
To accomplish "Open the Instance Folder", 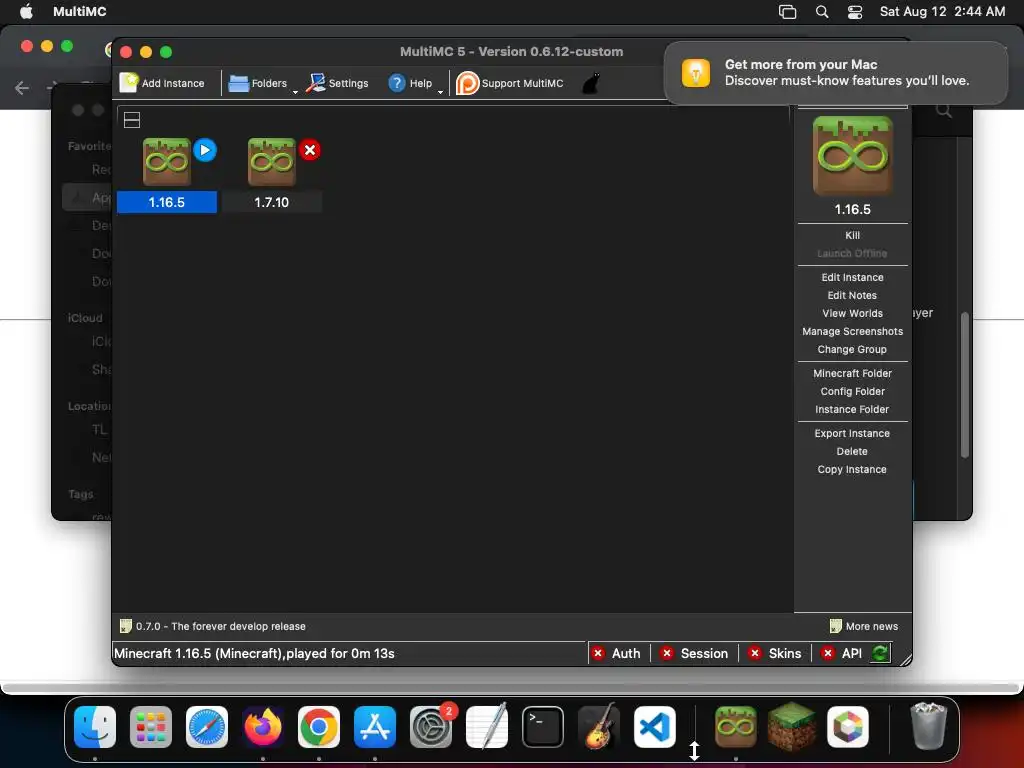I will tap(852, 409).
